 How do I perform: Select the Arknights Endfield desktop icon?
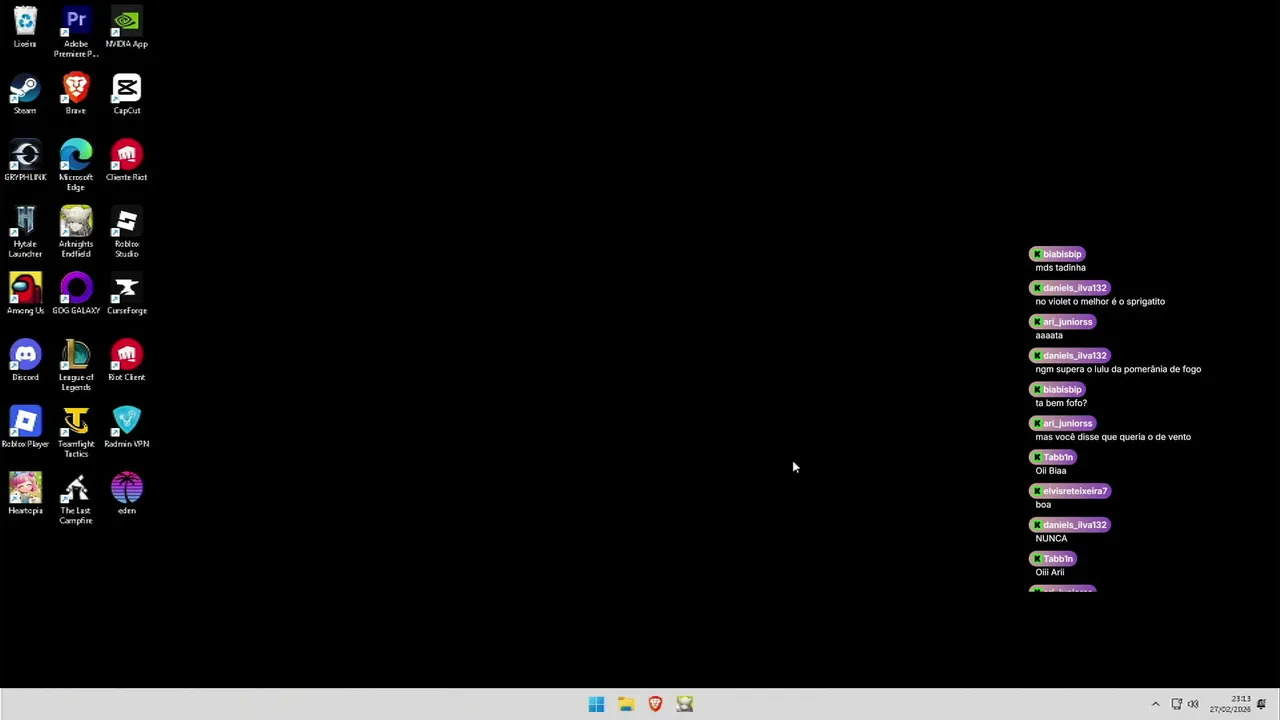pos(76,232)
